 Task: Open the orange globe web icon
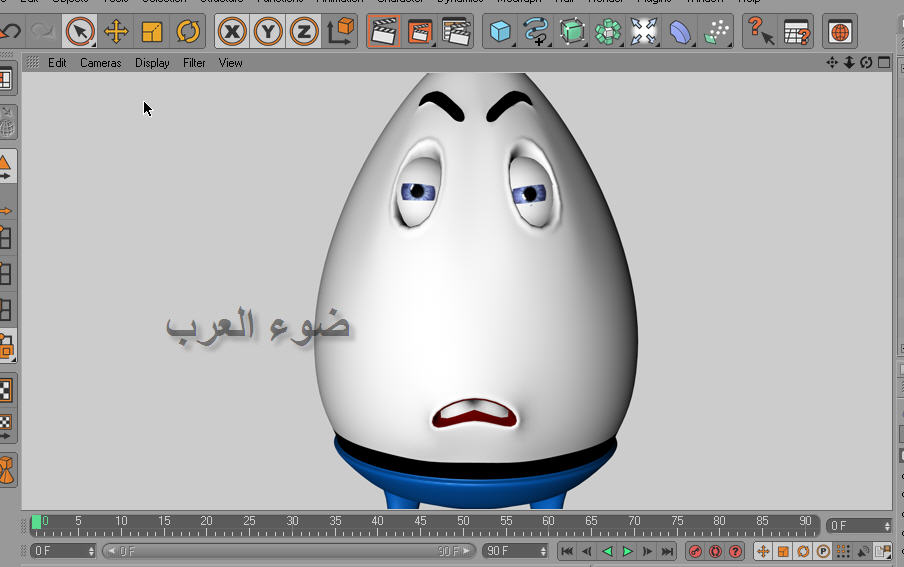[840, 31]
